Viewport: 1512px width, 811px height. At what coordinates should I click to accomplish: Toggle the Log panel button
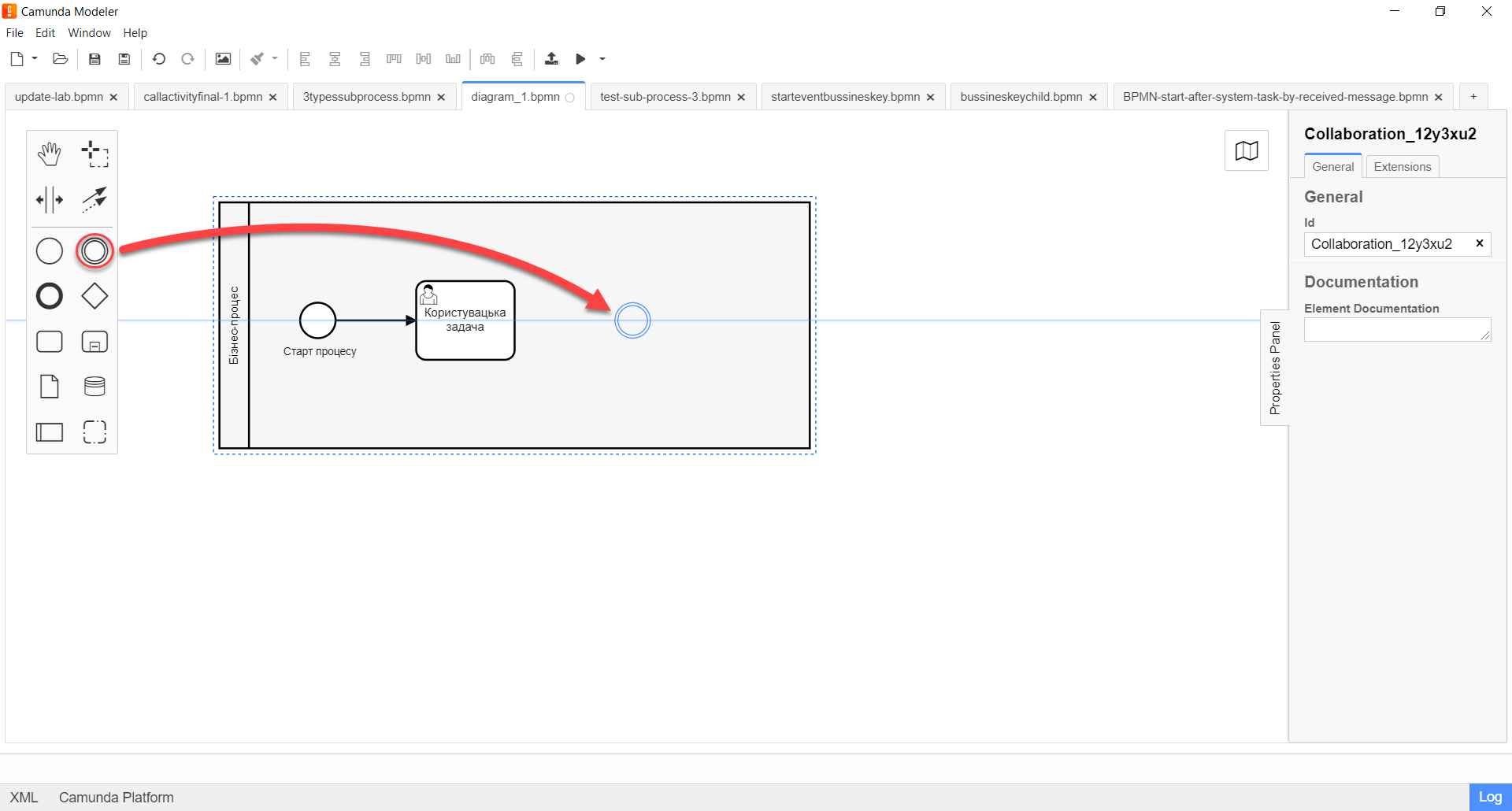(1490, 797)
